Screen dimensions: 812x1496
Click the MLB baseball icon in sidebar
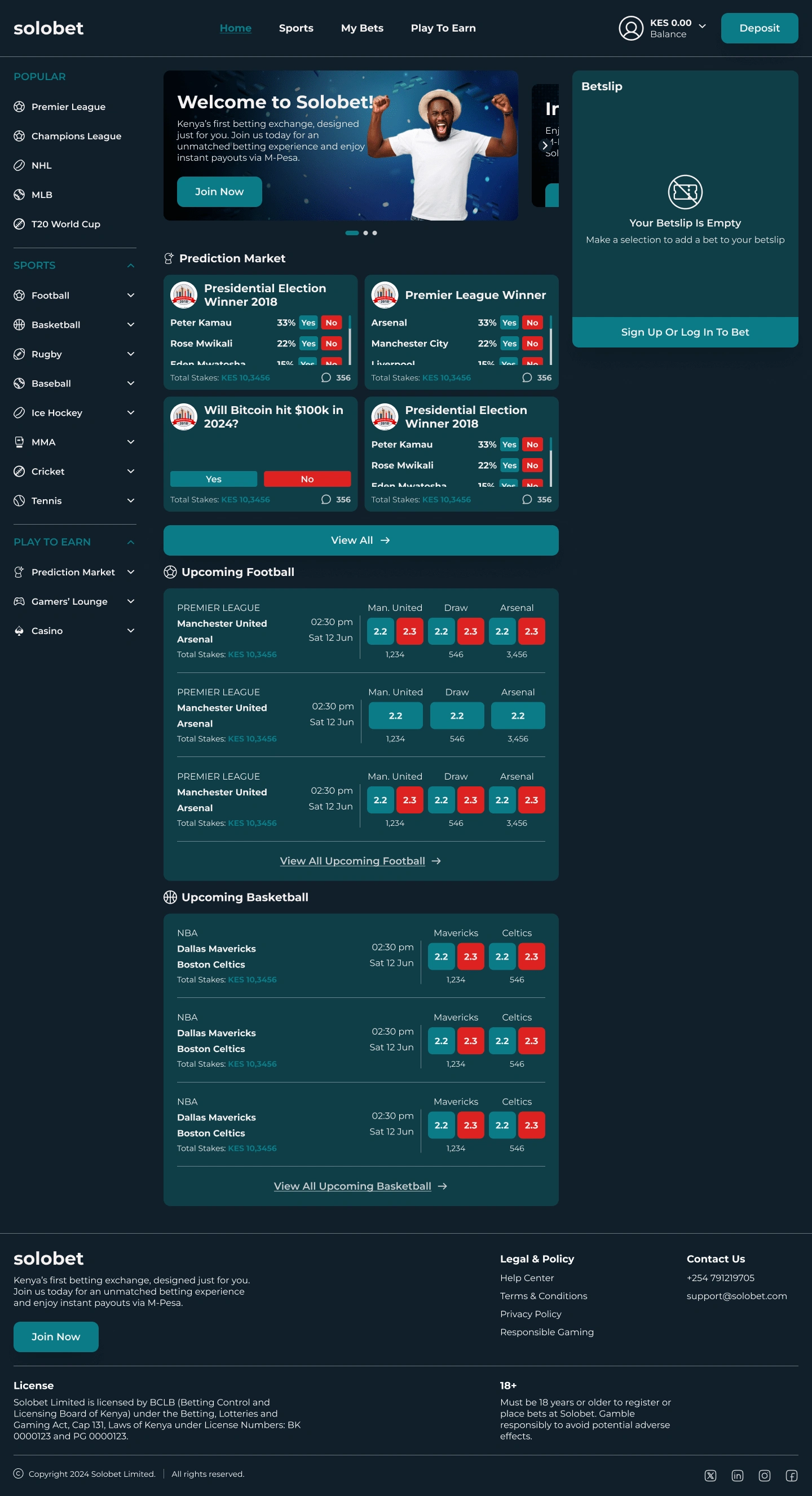pos(19,195)
